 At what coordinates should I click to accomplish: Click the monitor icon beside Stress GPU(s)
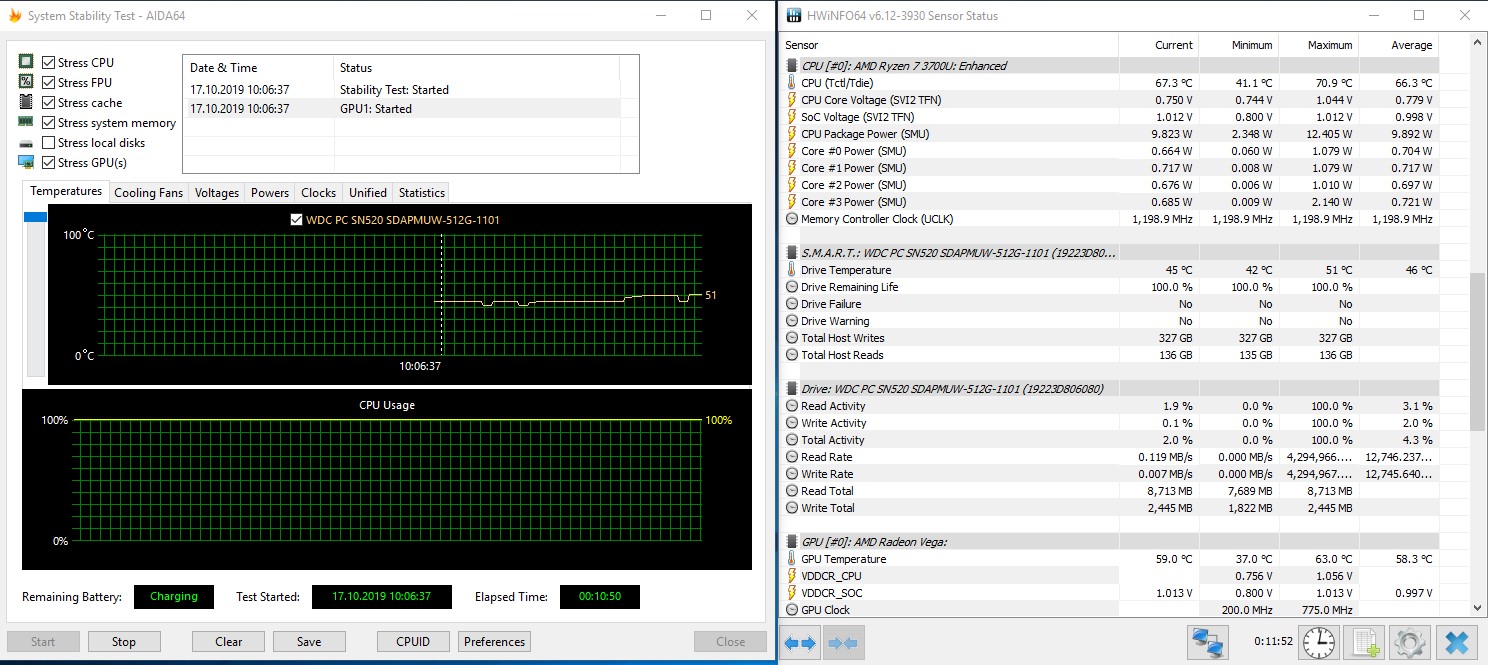click(26, 162)
